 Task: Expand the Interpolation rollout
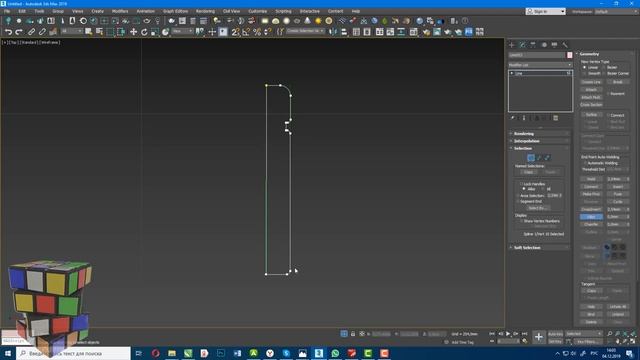tap(540, 141)
